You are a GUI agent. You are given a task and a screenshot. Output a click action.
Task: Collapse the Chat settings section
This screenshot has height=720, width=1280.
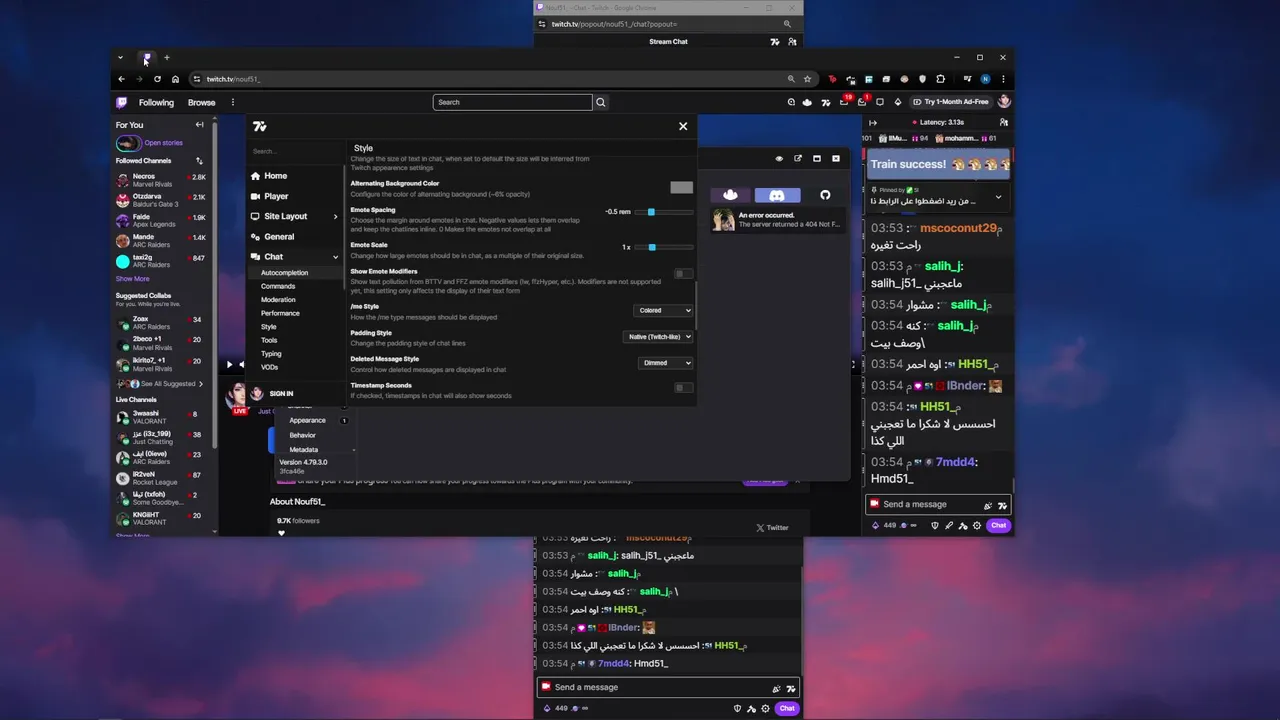click(x=294, y=257)
